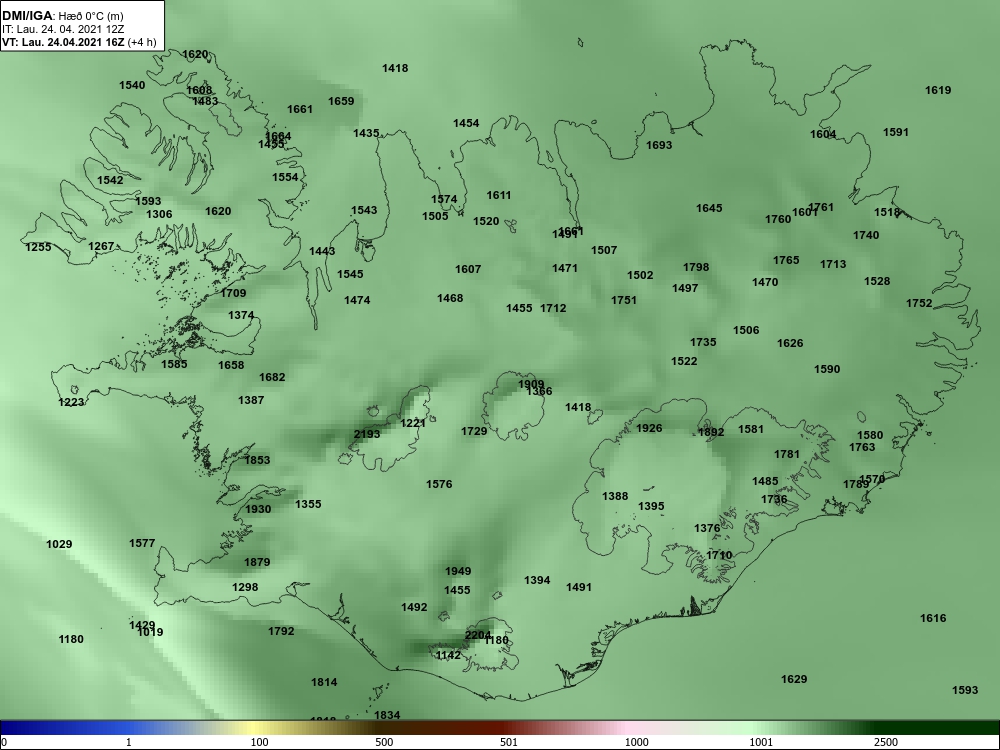Click the map value 1223
Screen dimensions: 1000x750
[71, 402]
